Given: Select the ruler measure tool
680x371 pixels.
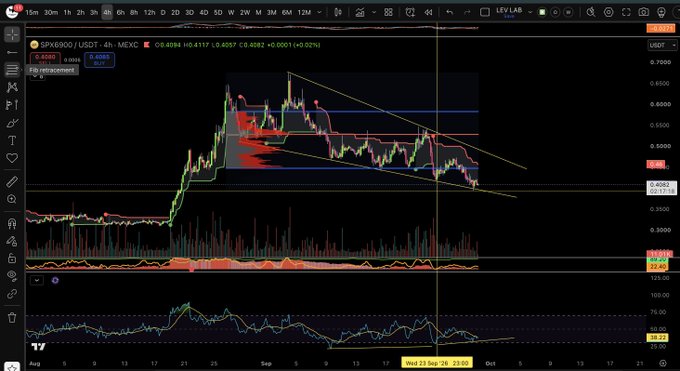Looking at the screenshot, I should pyautogui.click(x=12, y=181).
